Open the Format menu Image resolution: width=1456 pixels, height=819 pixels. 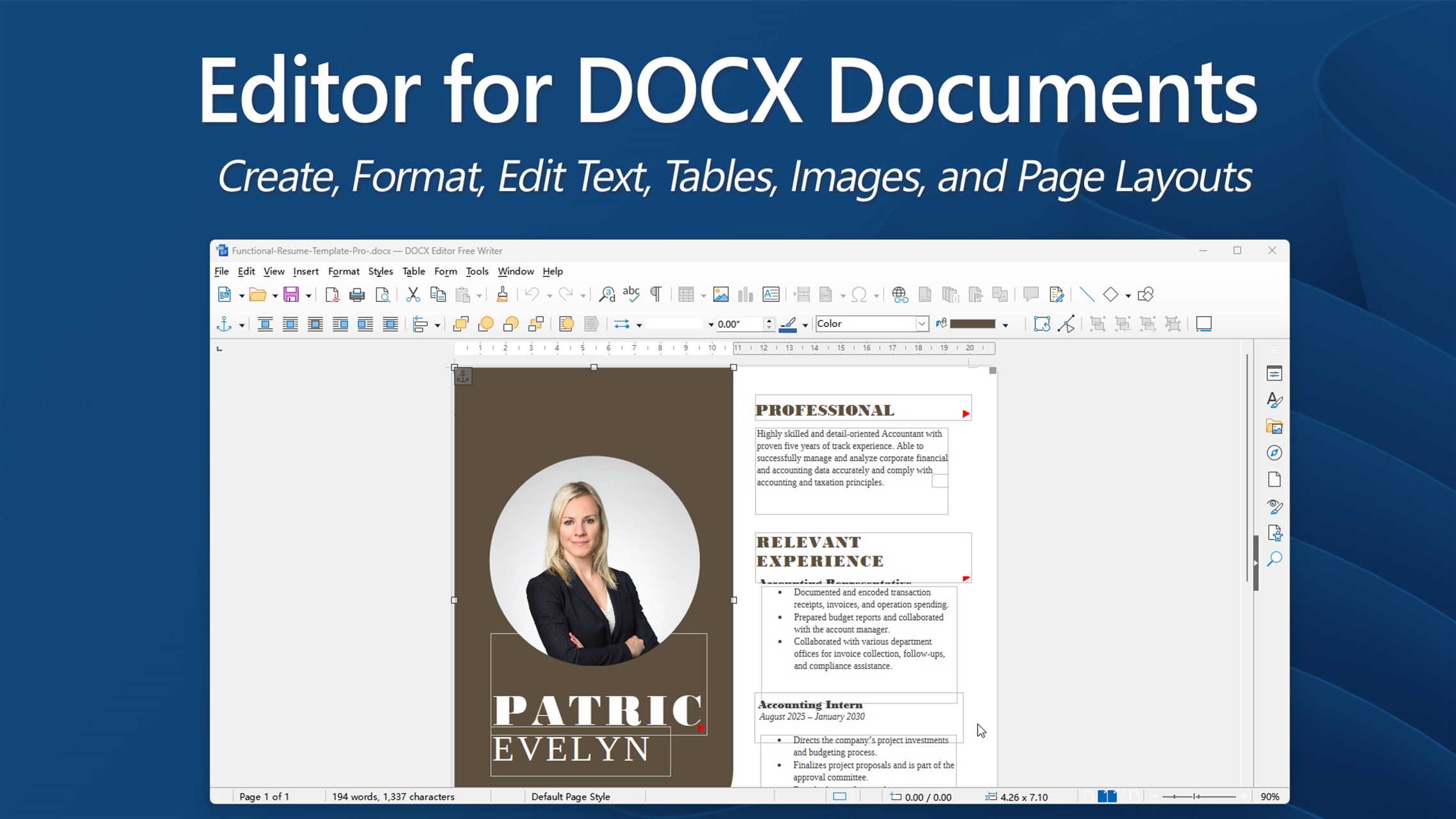[344, 271]
